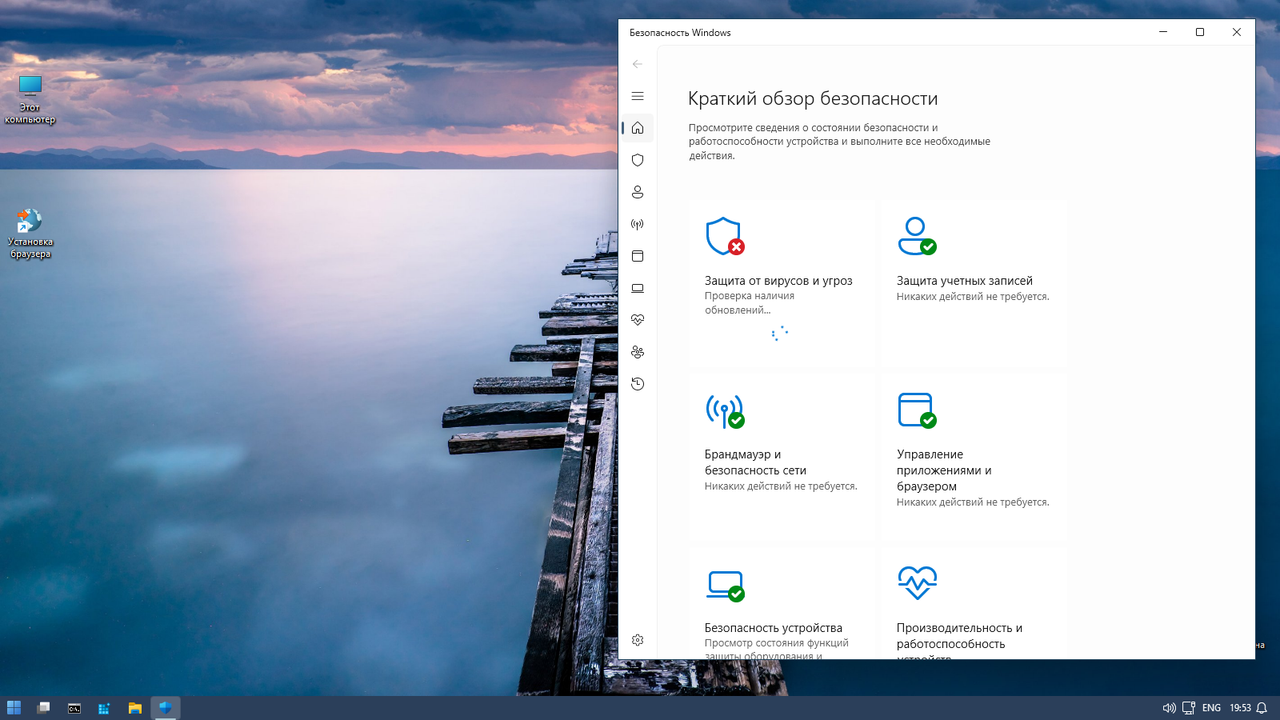Open protection history clock icon in sidebar
1280x720 pixels.
point(637,384)
